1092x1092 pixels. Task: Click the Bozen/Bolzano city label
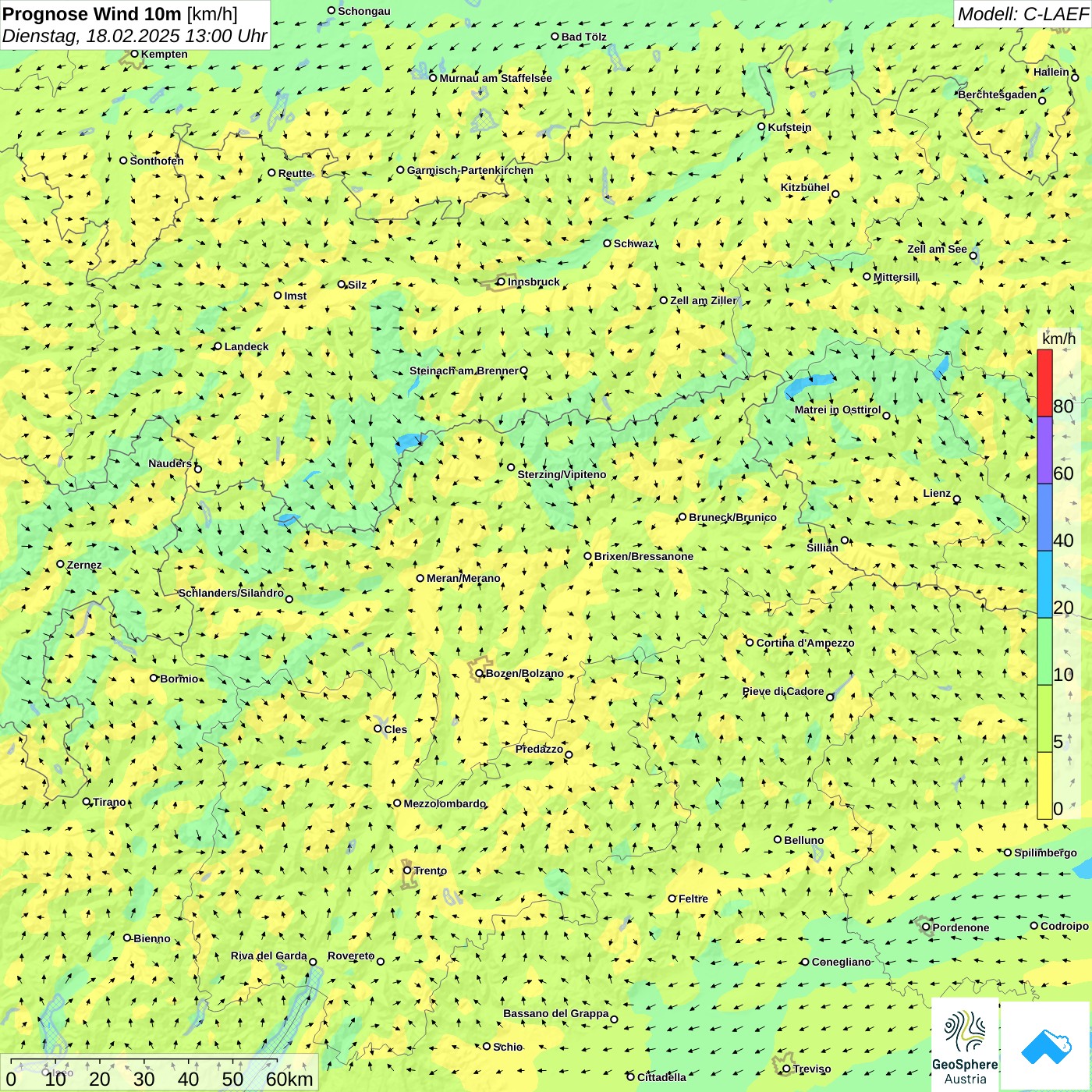[524, 673]
